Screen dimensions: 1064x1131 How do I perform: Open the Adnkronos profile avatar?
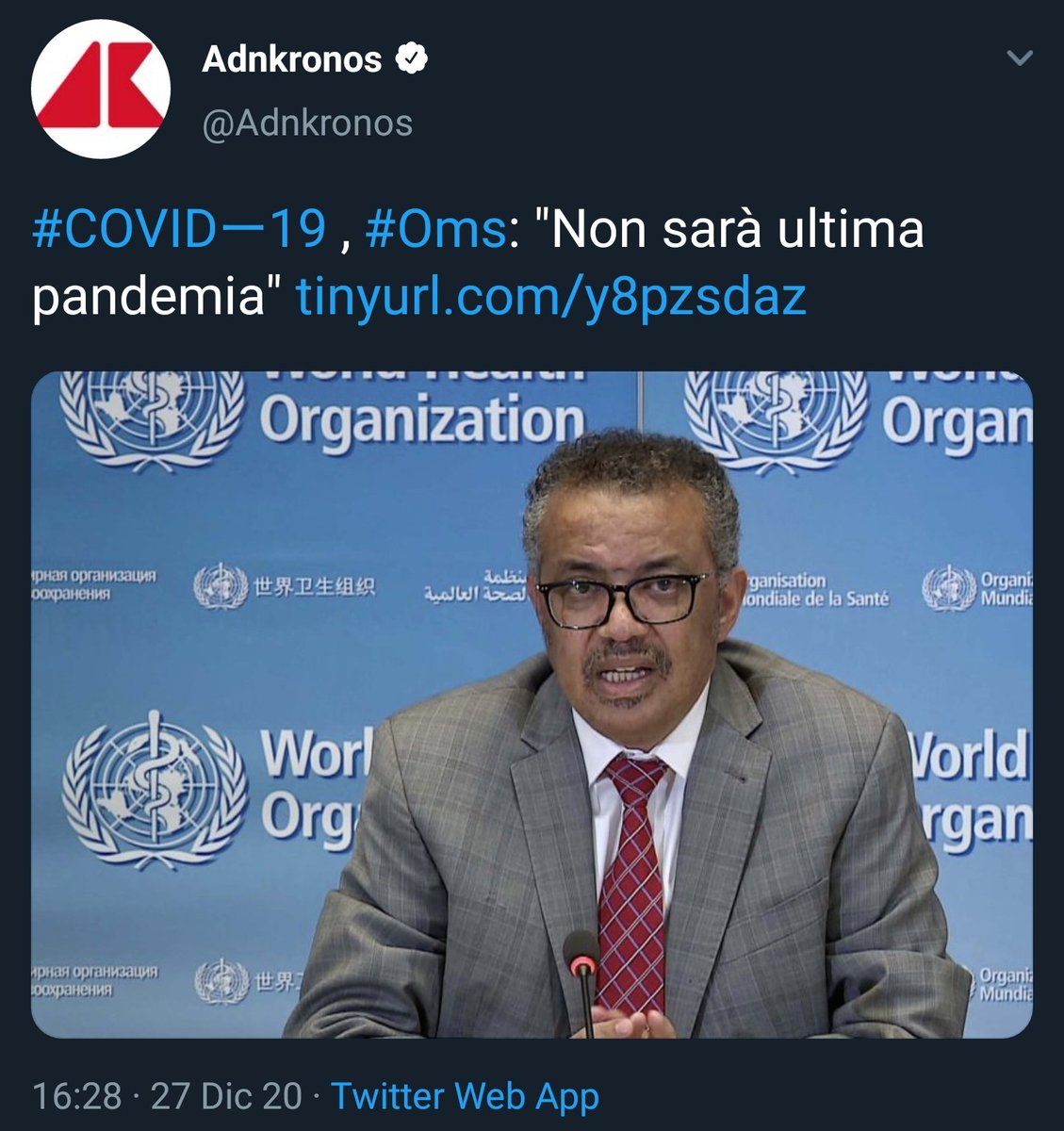[x=101, y=88]
